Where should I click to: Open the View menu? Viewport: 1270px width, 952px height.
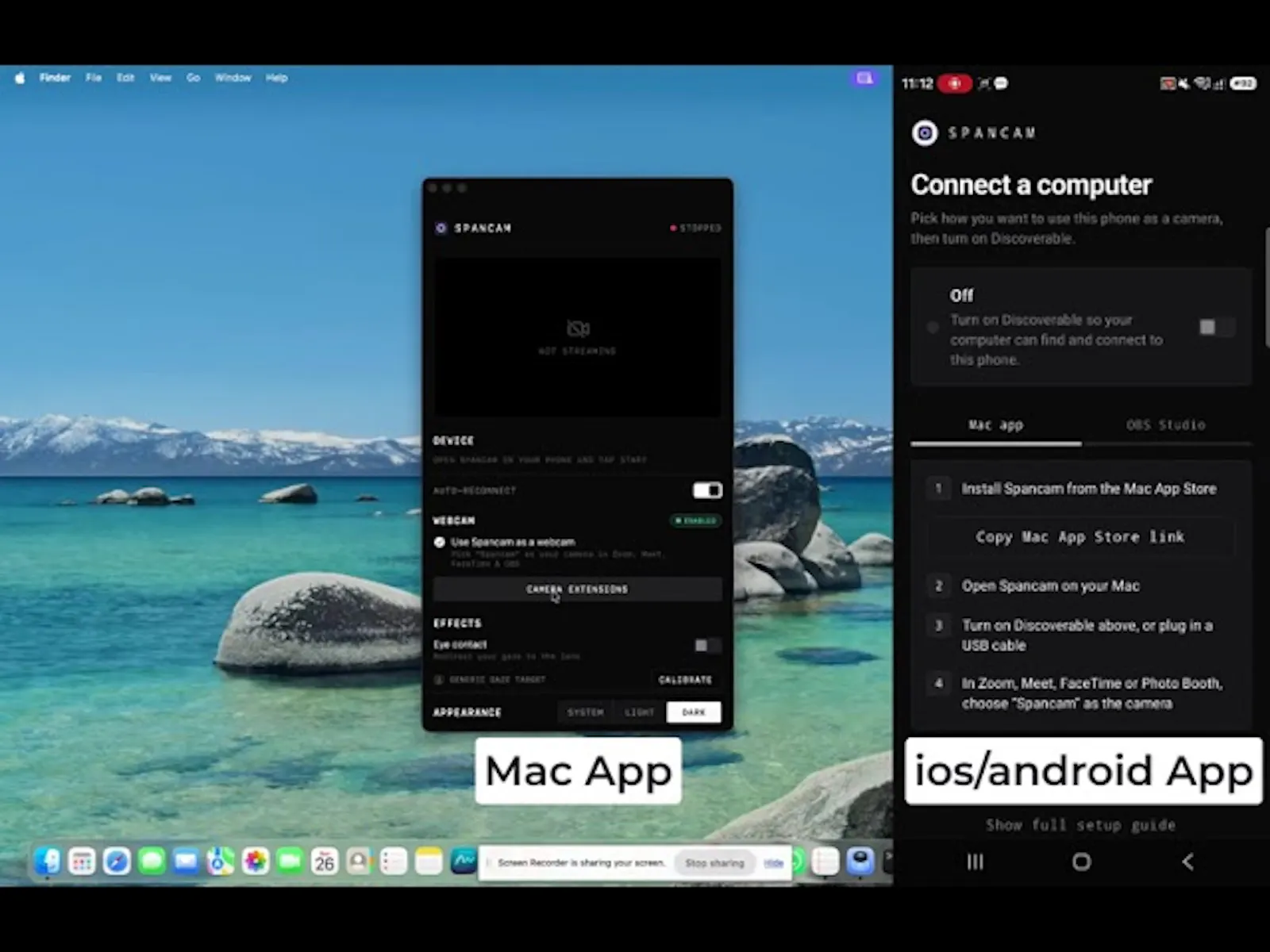[x=160, y=78]
